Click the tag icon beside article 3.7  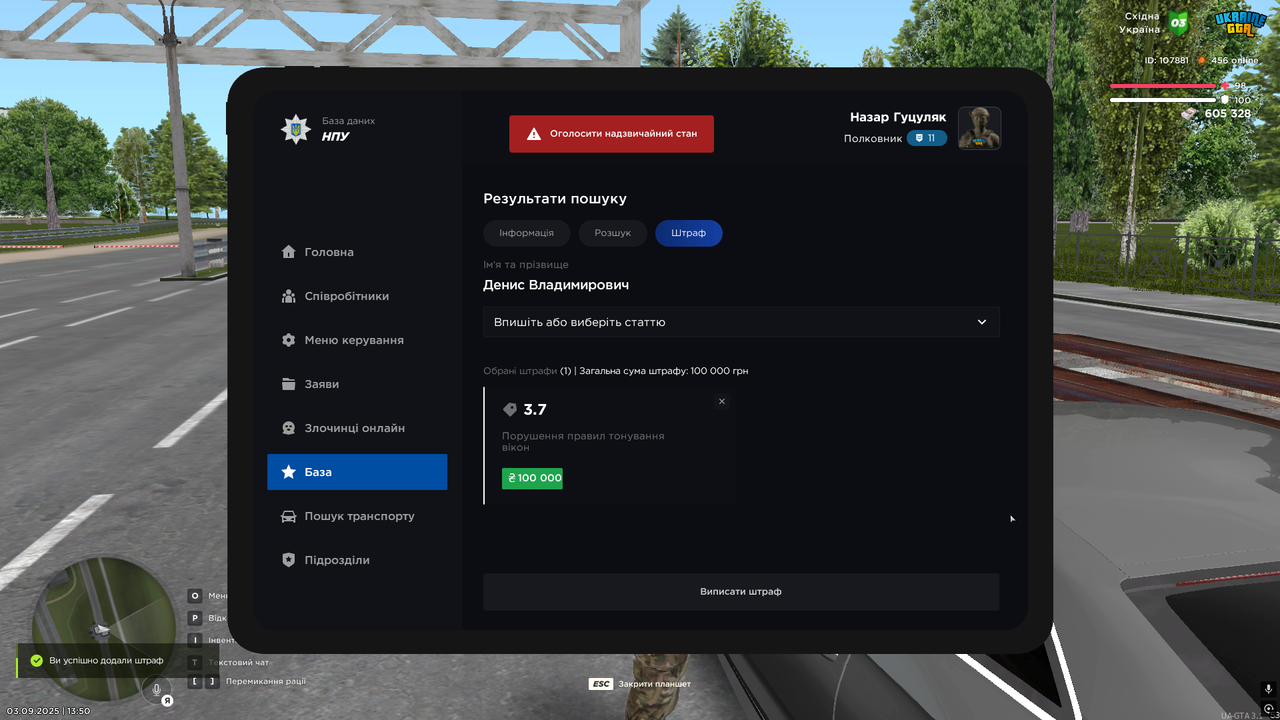pyautogui.click(x=510, y=410)
